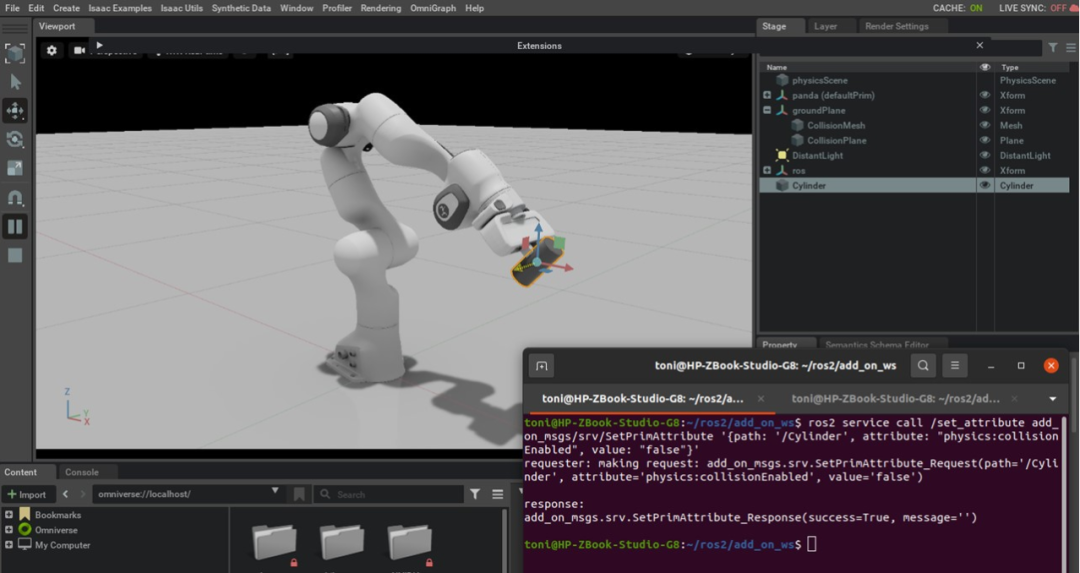Open terminal search magnifier

click(923, 366)
